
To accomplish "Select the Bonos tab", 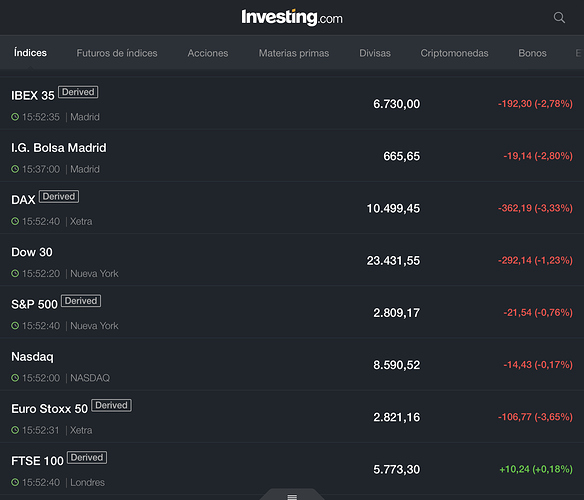I will (x=532, y=53).
